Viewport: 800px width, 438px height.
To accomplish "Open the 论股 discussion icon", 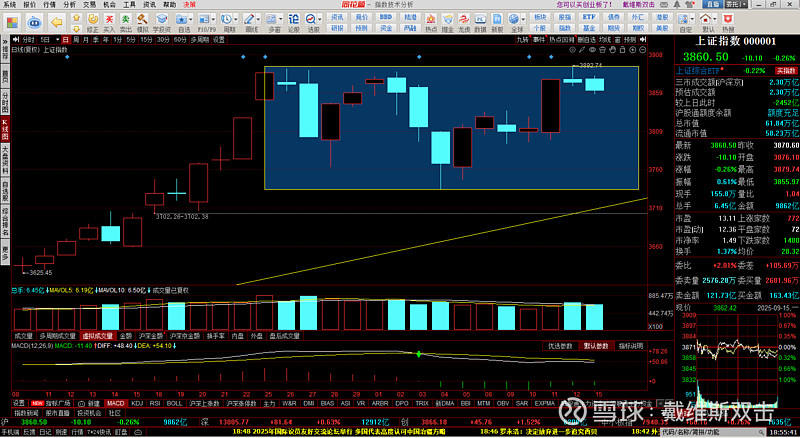I will coord(293,22).
